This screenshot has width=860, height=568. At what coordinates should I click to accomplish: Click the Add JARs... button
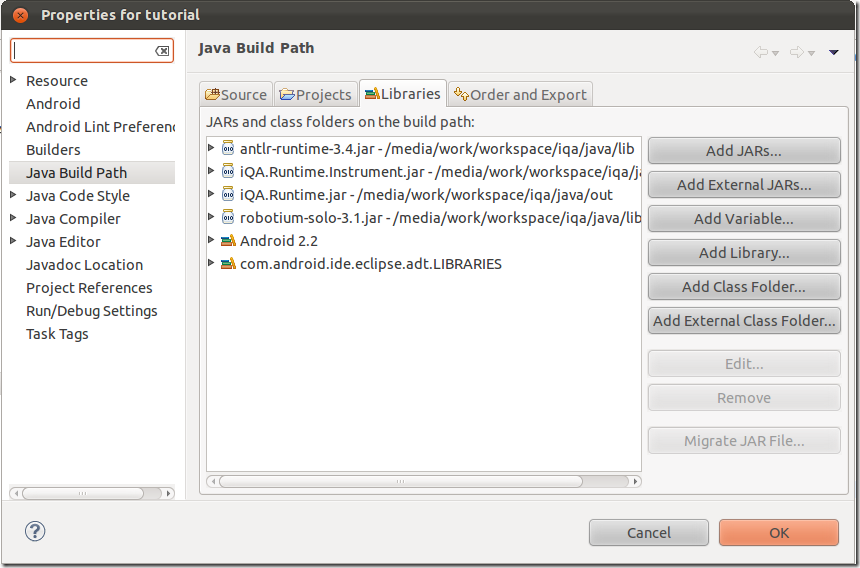click(x=744, y=151)
